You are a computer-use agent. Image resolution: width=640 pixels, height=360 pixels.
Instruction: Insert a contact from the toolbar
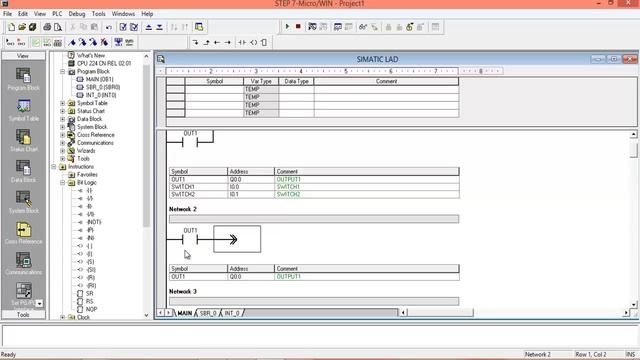[x=242, y=42]
